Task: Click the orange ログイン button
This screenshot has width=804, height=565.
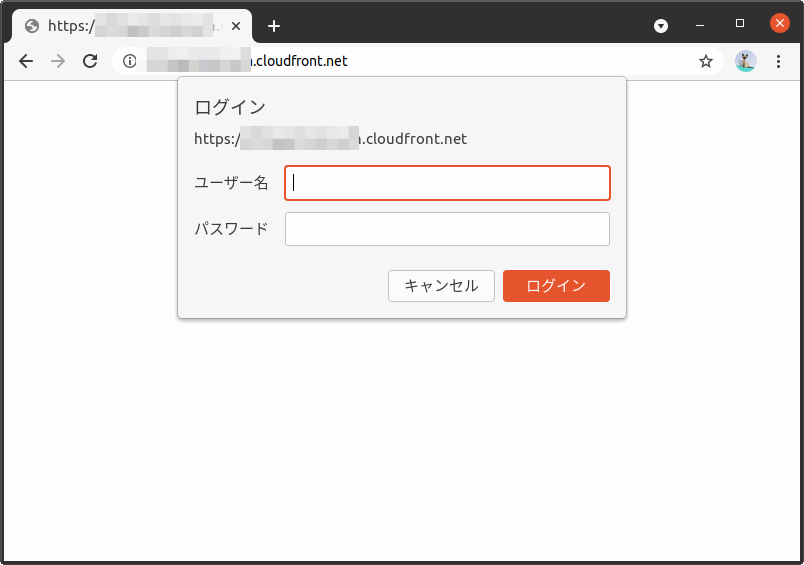Action: click(556, 286)
